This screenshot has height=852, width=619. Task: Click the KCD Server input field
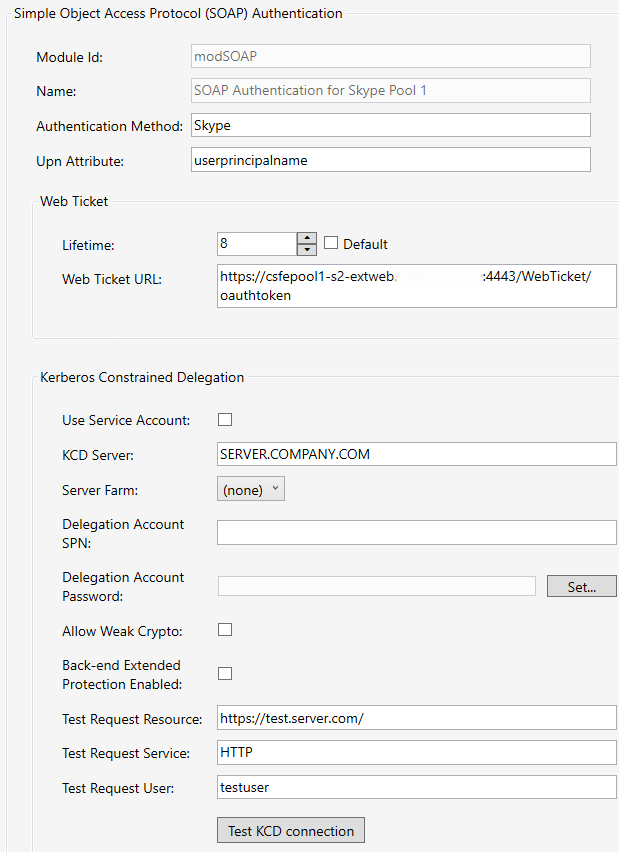[416, 454]
